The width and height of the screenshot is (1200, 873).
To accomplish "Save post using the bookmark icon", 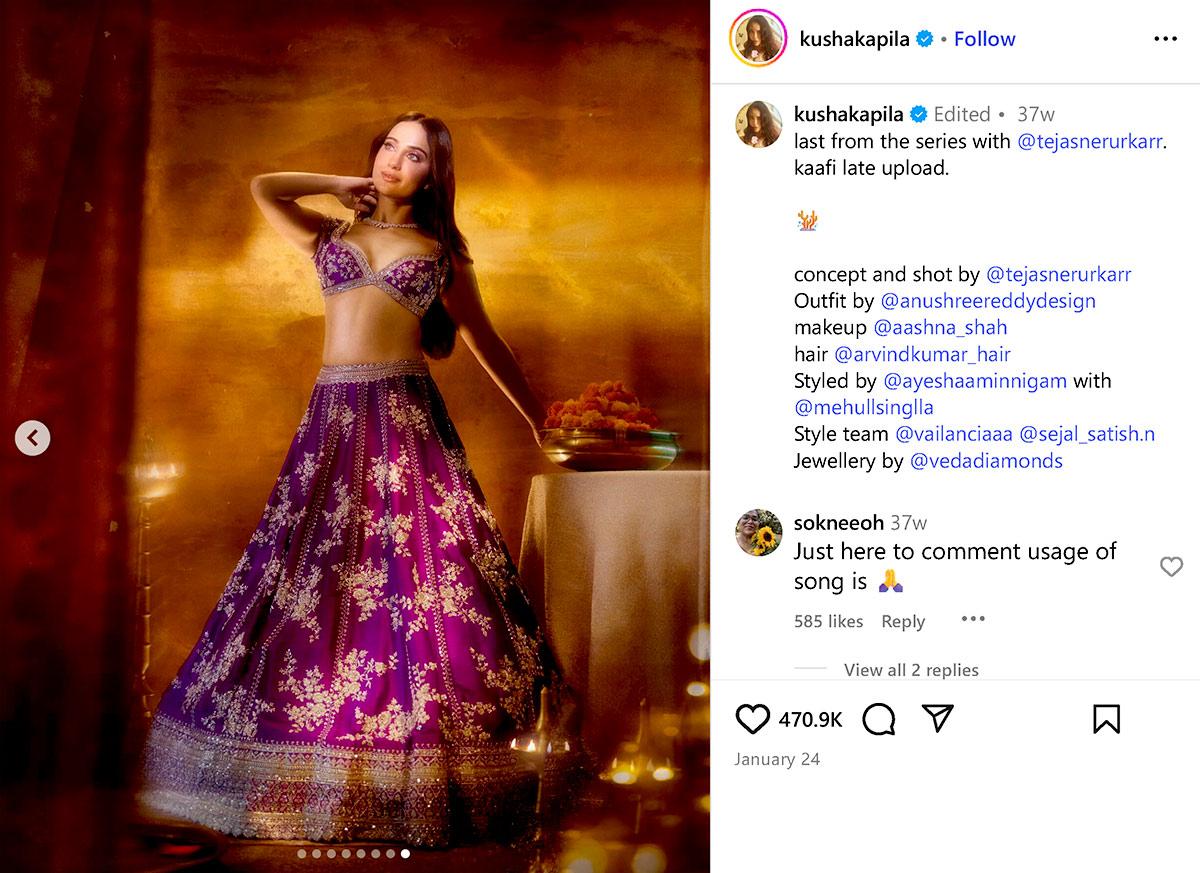I will coord(1106,719).
